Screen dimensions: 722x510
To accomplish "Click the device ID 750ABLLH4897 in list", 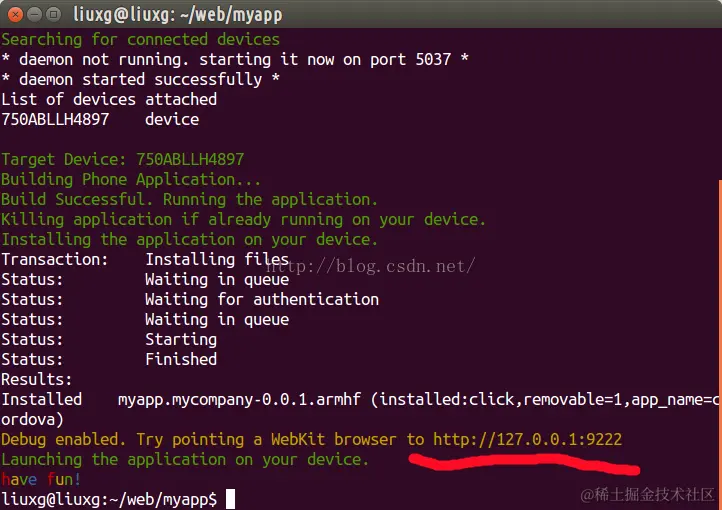I will [x=55, y=120].
